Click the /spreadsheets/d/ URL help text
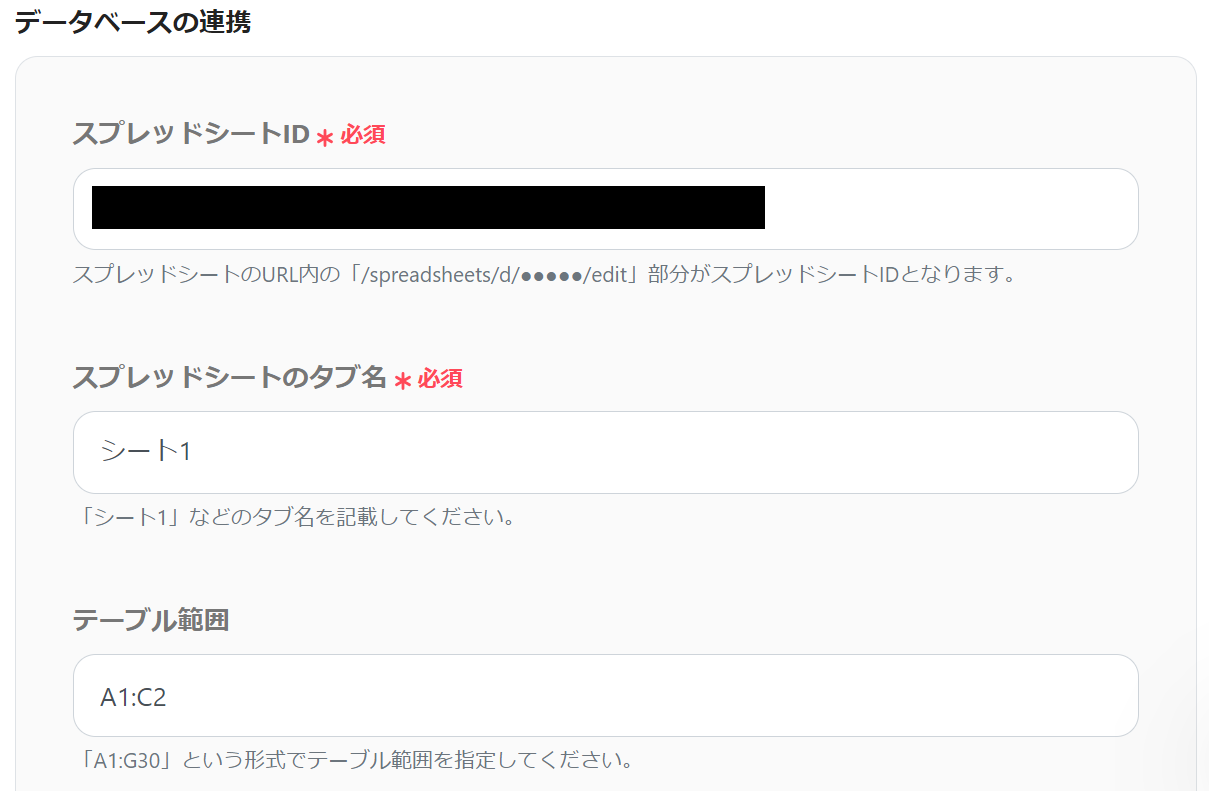 [544, 274]
